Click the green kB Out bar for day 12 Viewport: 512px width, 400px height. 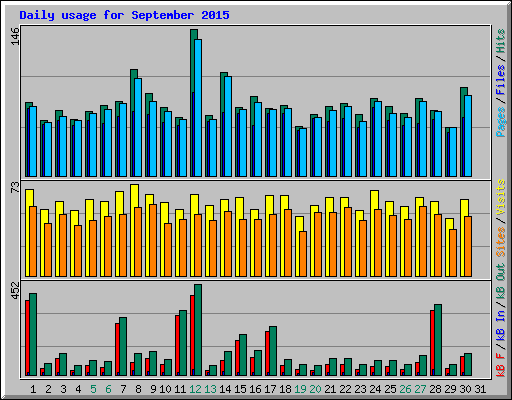click(x=198, y=330)
